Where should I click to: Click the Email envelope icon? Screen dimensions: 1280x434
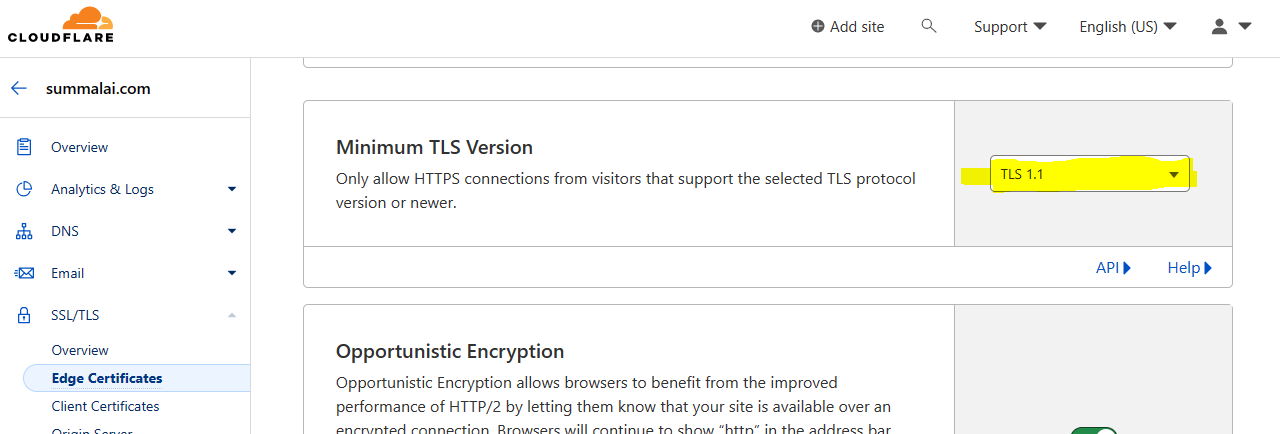24,273
